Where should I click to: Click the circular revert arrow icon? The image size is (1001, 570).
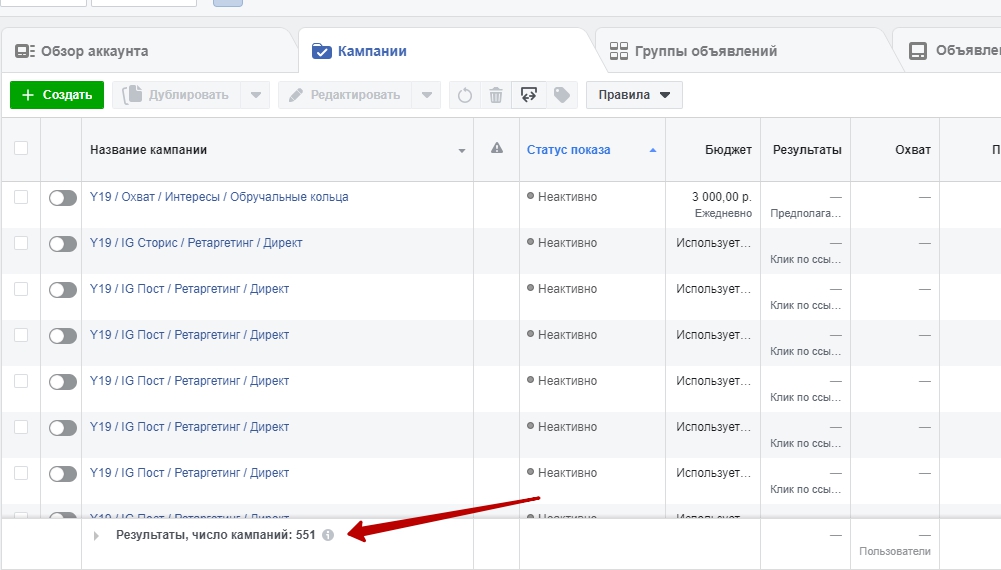[x=465, y=95]
